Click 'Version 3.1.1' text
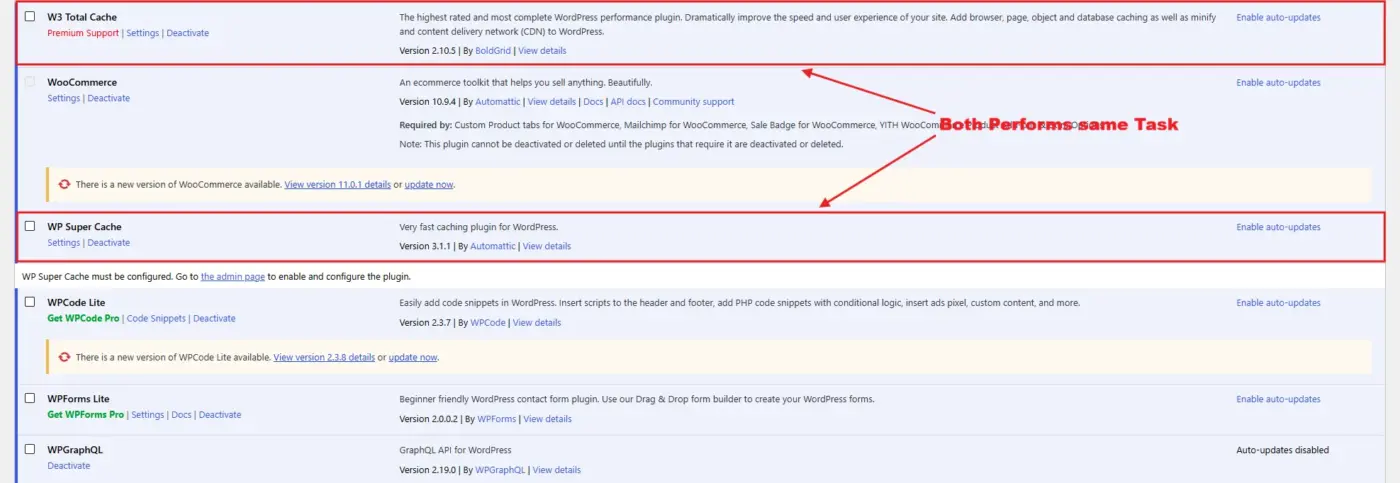The image size is (1400, 483). coord(425,246)
